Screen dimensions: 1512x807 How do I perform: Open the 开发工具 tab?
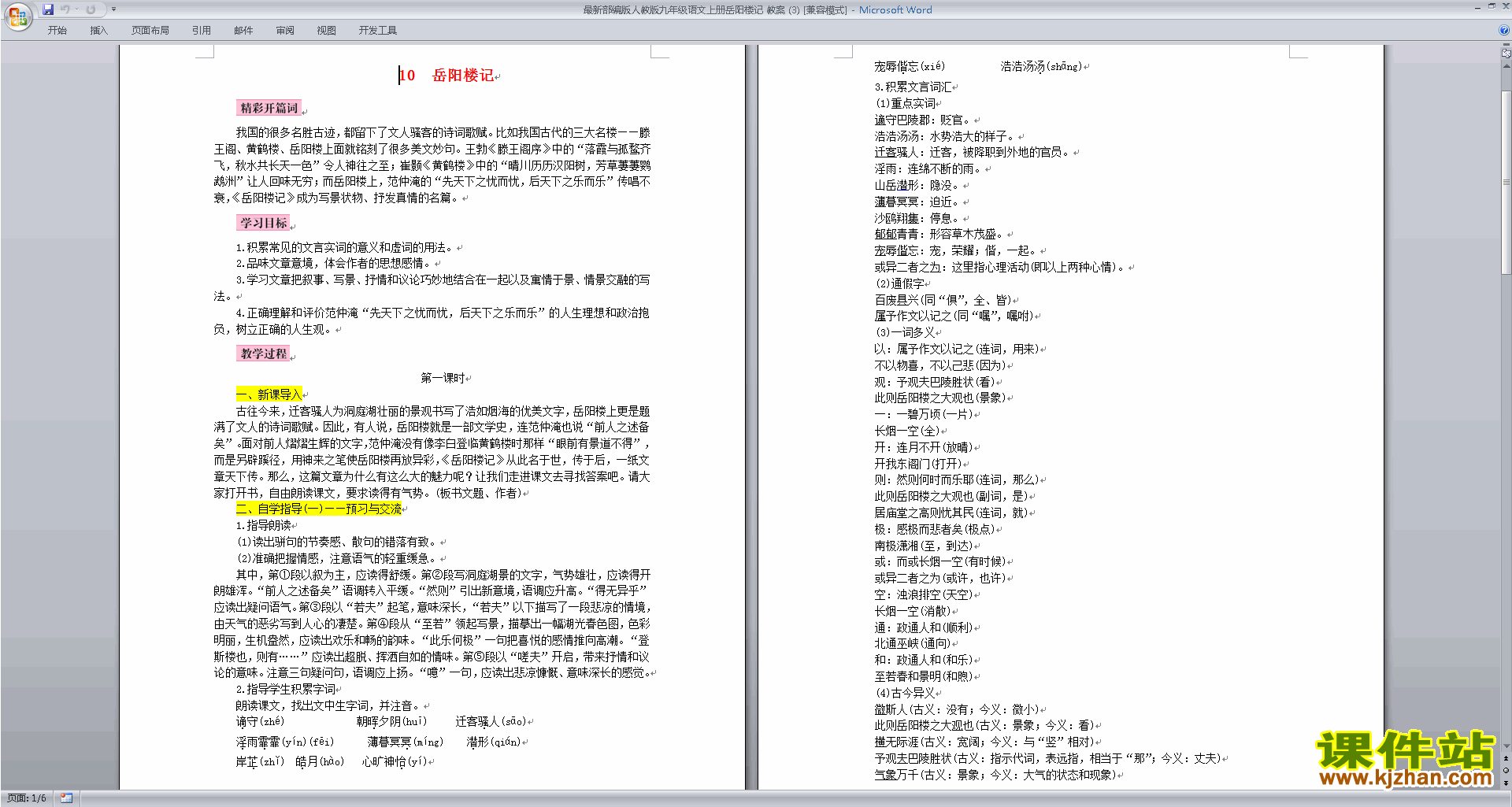point(377,31)
